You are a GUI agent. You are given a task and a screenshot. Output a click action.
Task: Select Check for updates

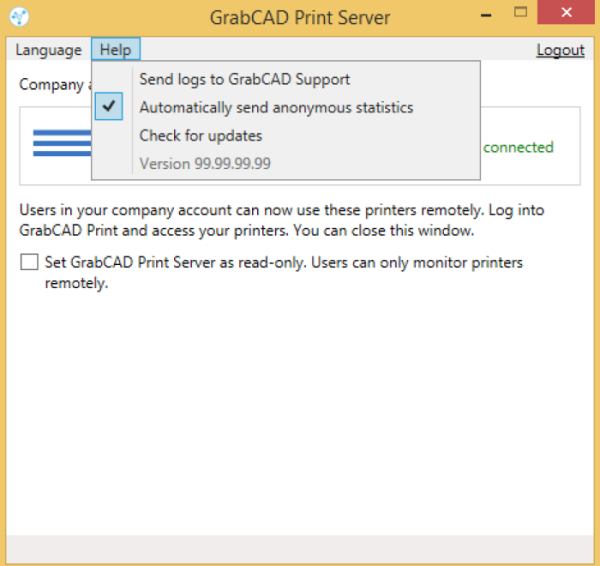[286, 135]
